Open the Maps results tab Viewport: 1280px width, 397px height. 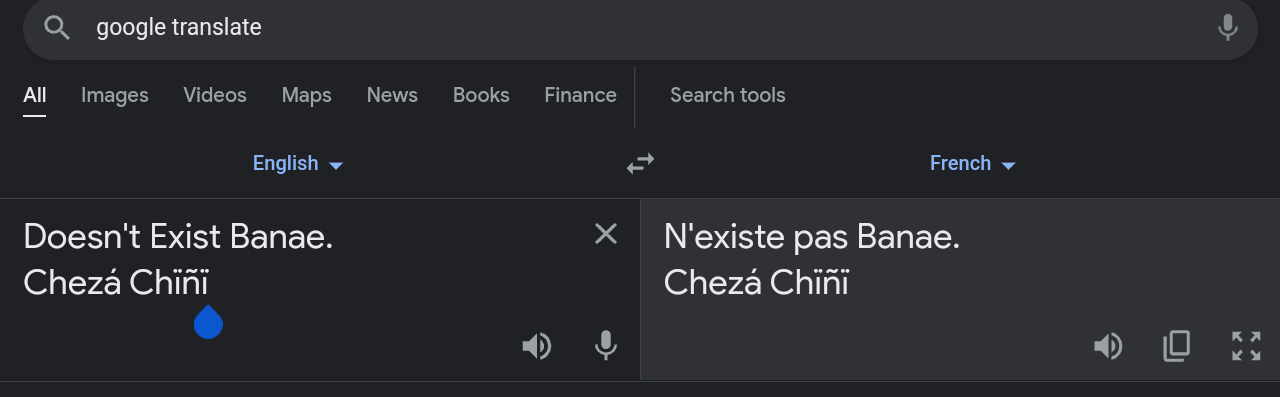[x=307, y=95]
